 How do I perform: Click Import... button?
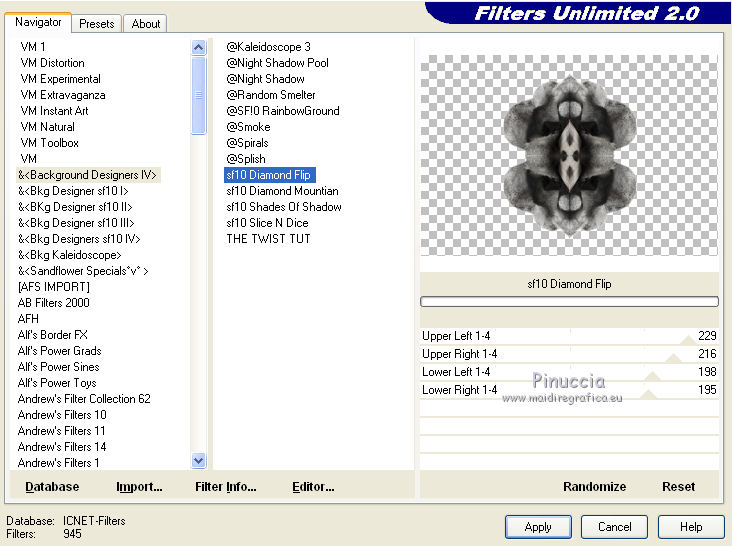pyautogui.click(x=139, y=487)
